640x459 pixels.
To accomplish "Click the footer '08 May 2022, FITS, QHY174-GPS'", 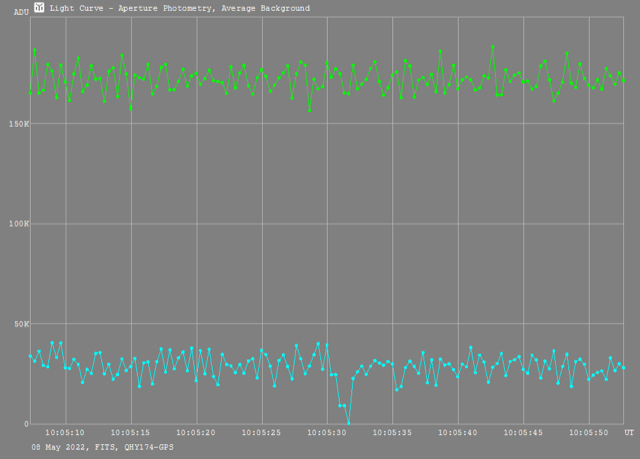I will (x=102, y=447).
